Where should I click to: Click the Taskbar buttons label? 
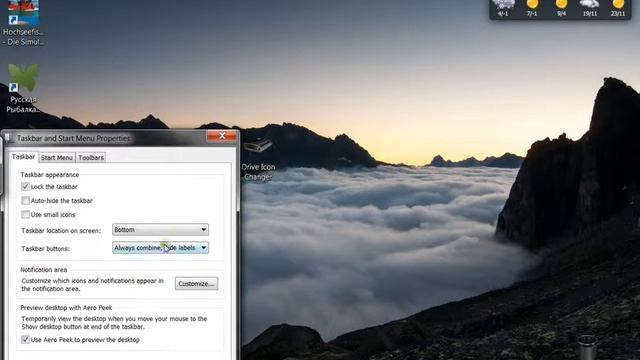coord(45,249)
